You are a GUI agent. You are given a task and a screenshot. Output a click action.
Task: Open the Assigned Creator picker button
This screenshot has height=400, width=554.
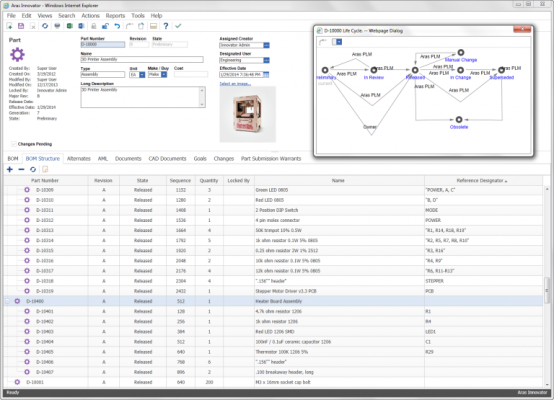point(266,45)
